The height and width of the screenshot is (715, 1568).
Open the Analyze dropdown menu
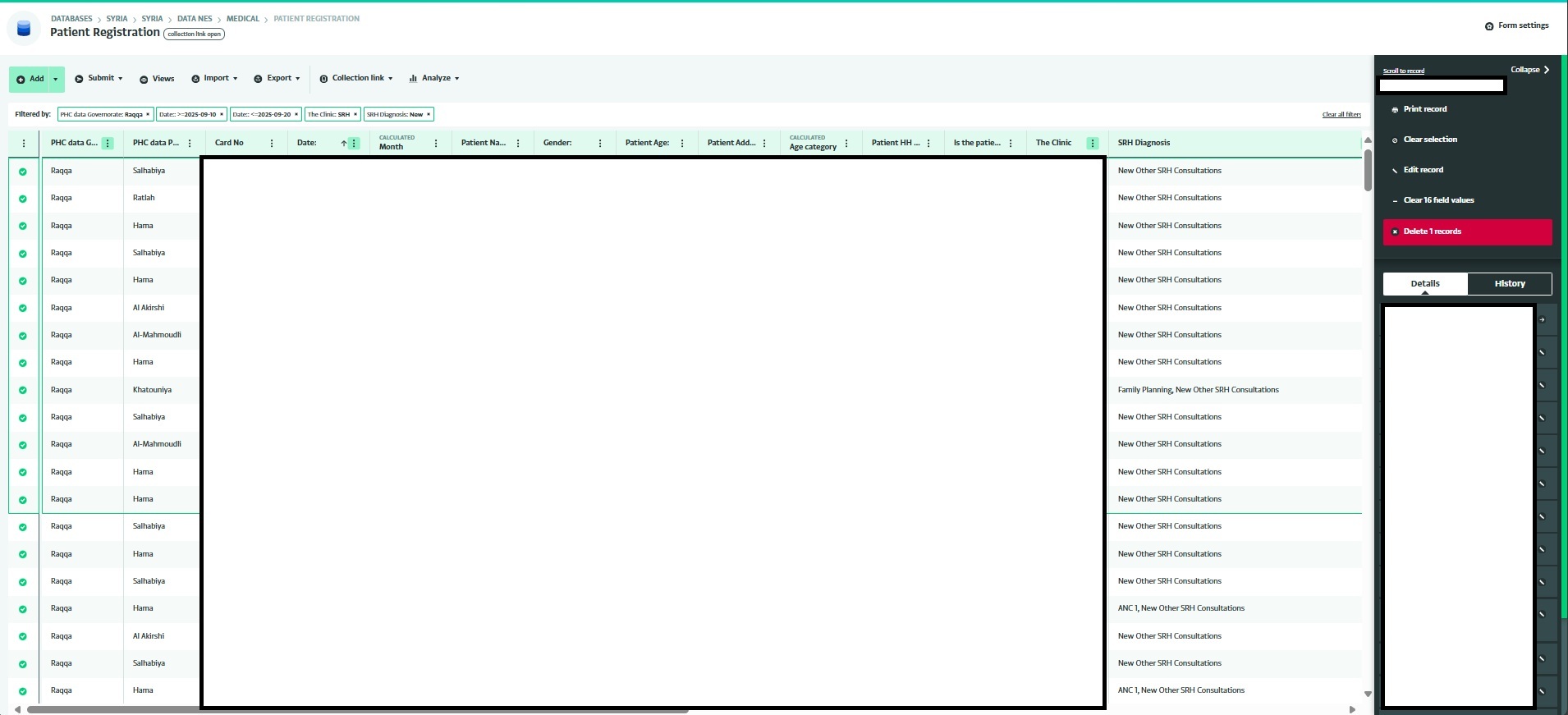coord(434,79)
